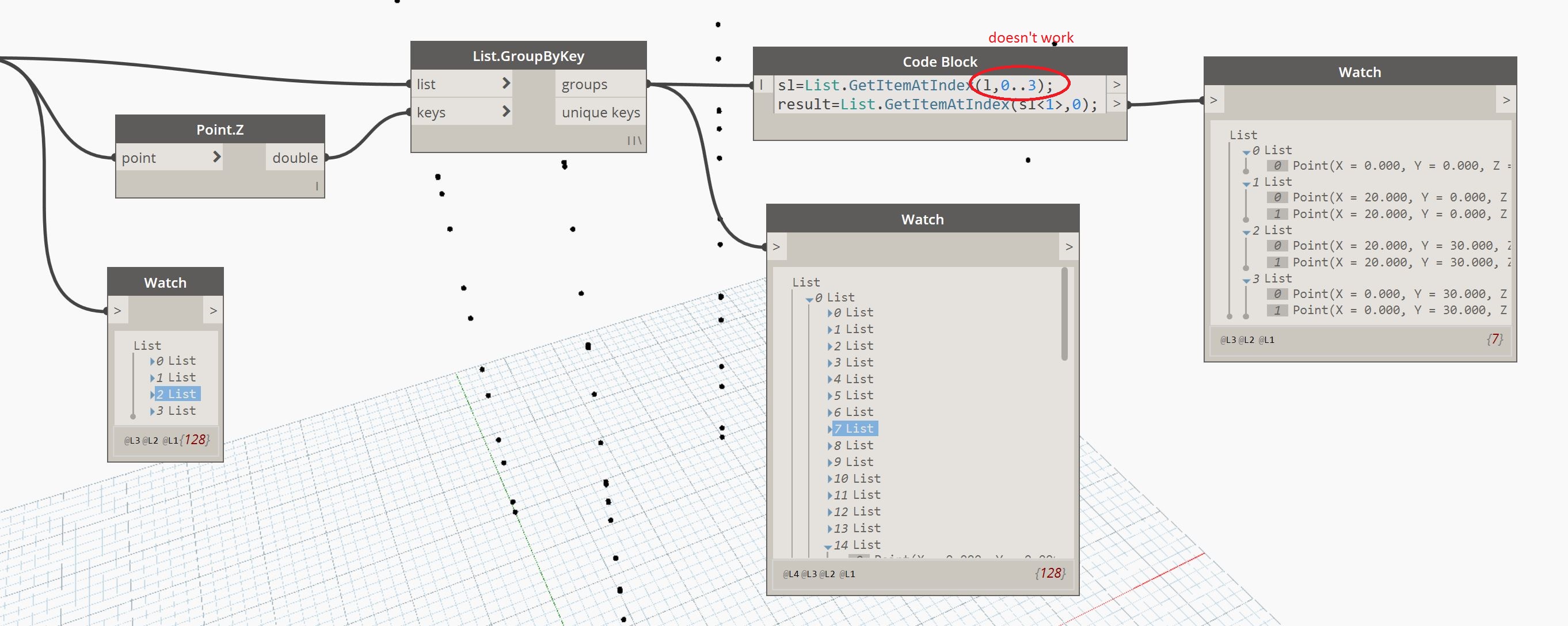Click the lacing indicator on Point.Z node

317,186
